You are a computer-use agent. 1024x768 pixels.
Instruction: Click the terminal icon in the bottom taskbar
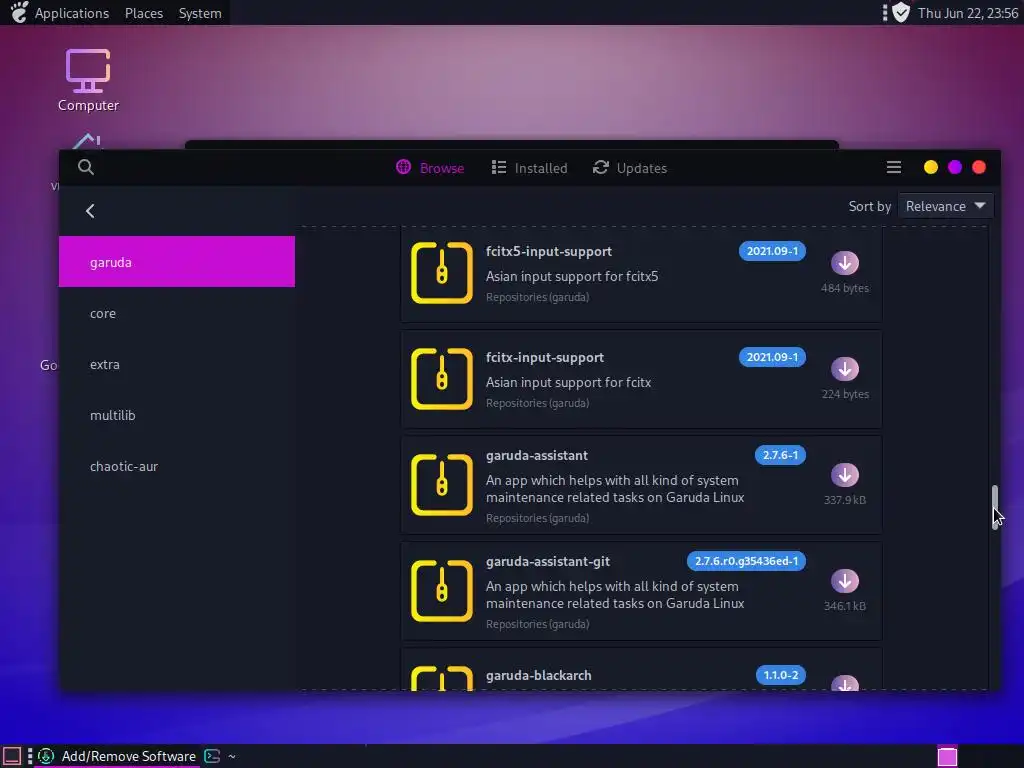[212, 756]
